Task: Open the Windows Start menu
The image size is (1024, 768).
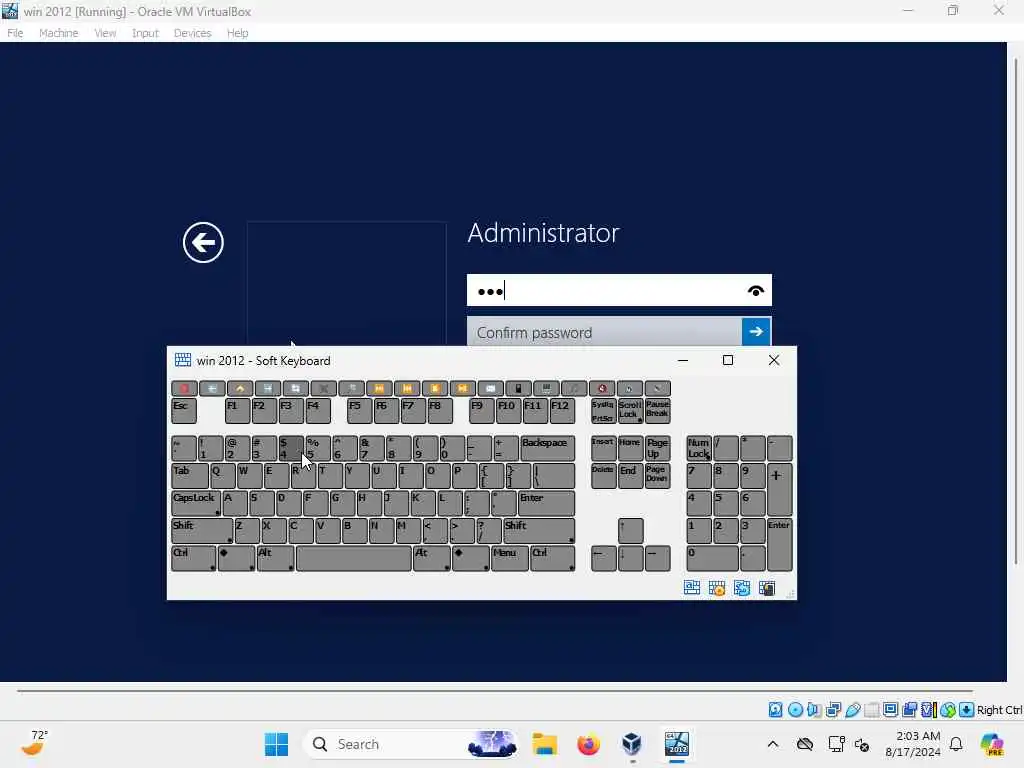Action: pos(276,744)
